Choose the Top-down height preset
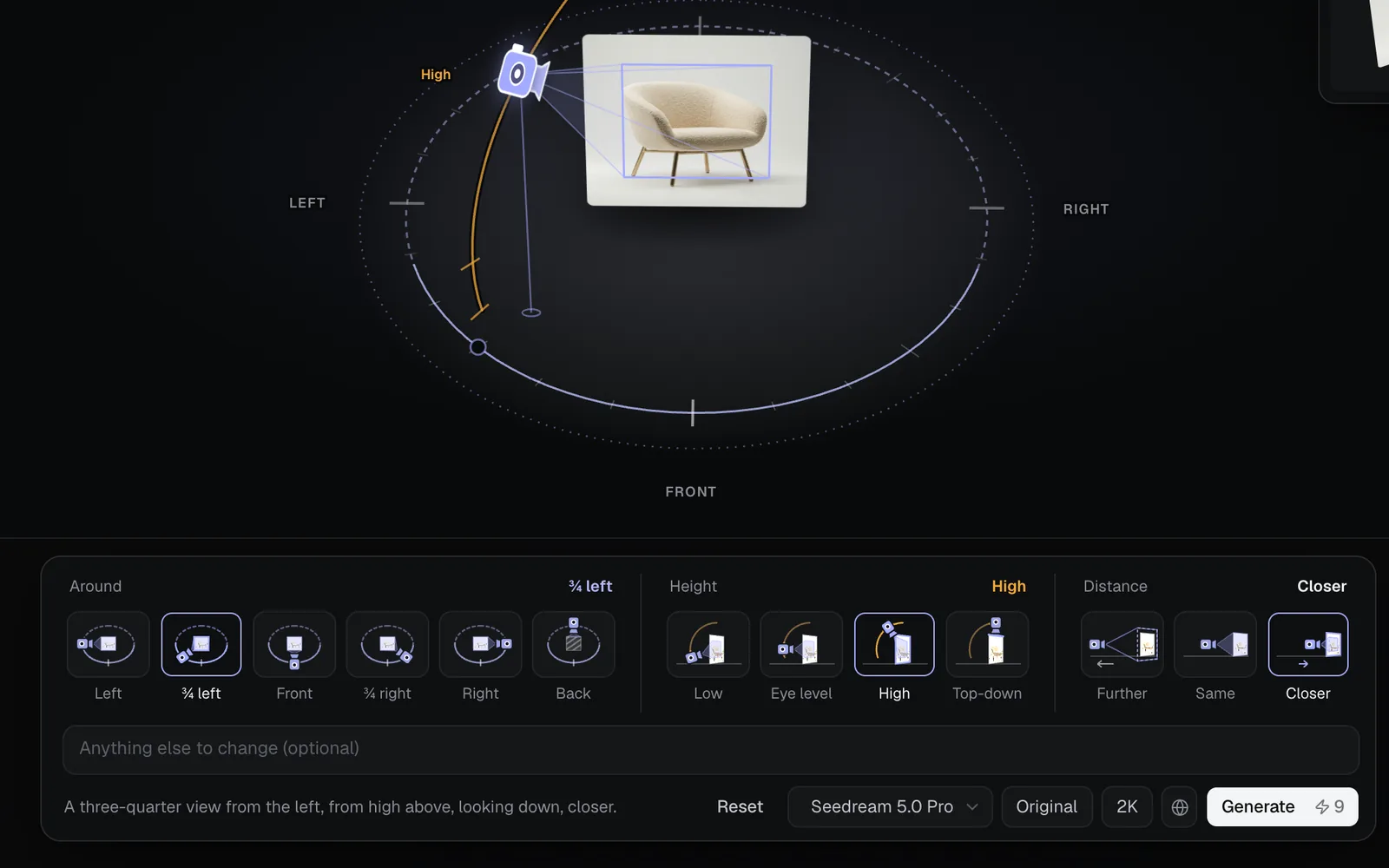Viewport: 1389px width, 868px height. click(x=987, y=644)
